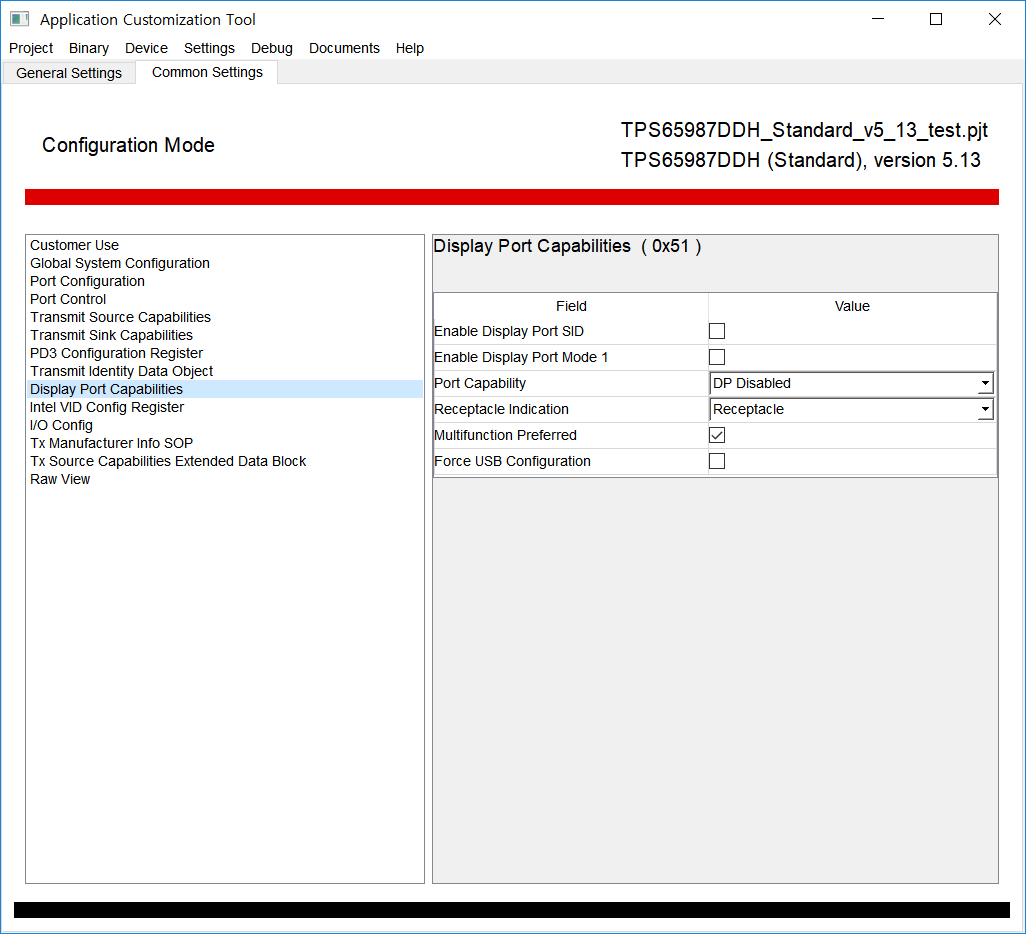Uncheck the Multifunction Preferred checkbox

point(717,435)
